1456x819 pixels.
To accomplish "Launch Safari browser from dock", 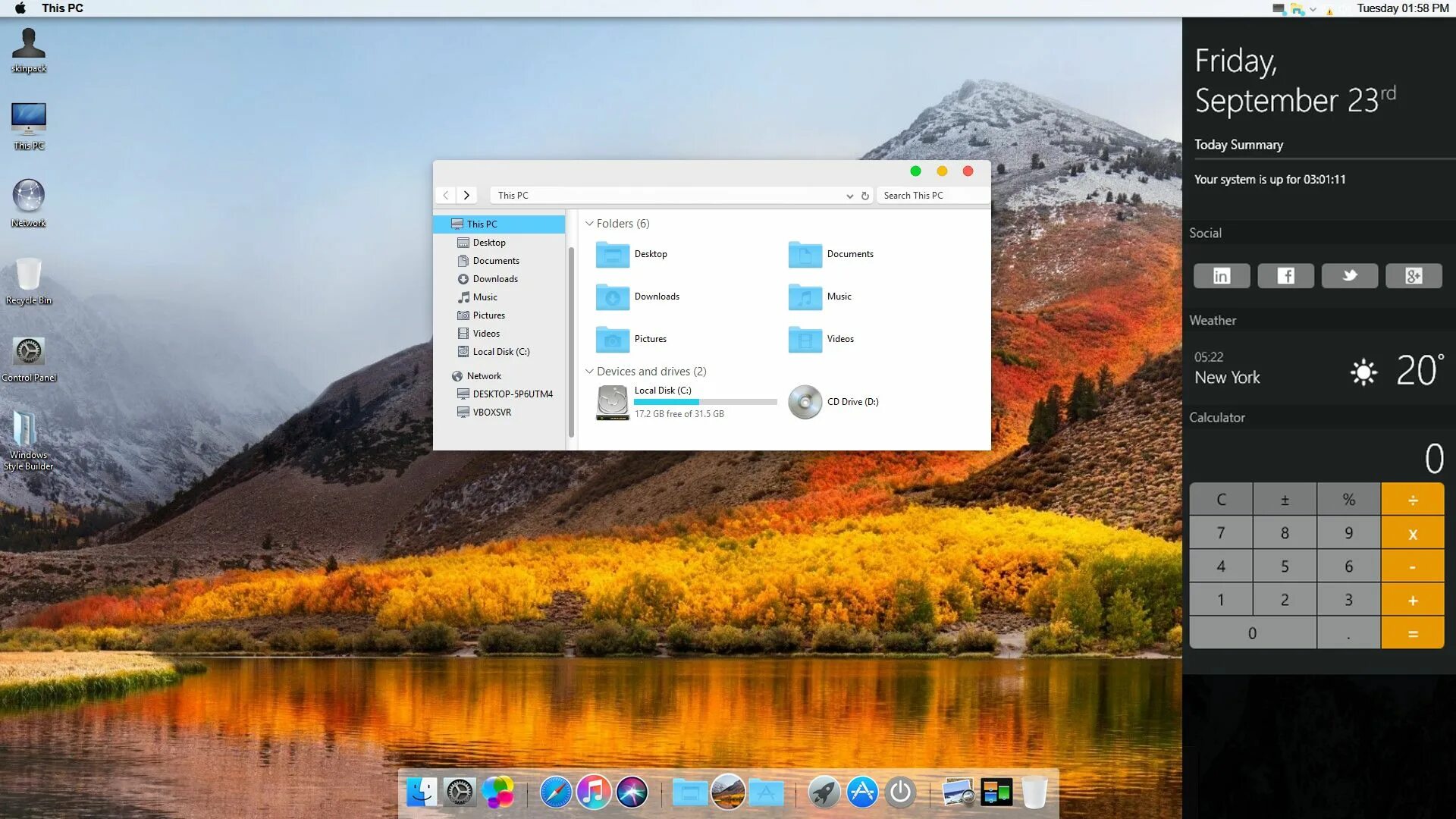I will pos(556,792).
